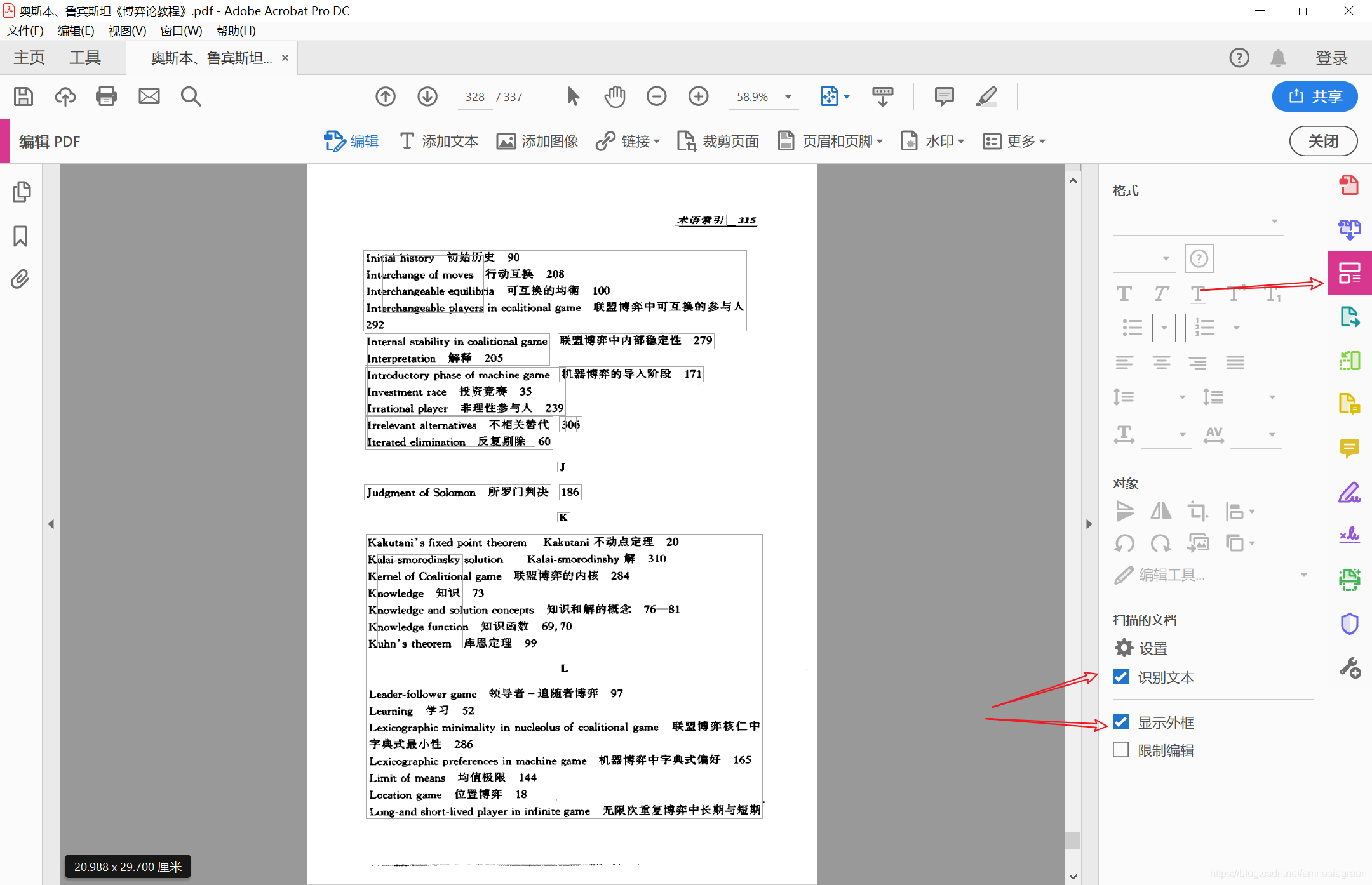Zoom in with plus icon

tap(699, 96)
